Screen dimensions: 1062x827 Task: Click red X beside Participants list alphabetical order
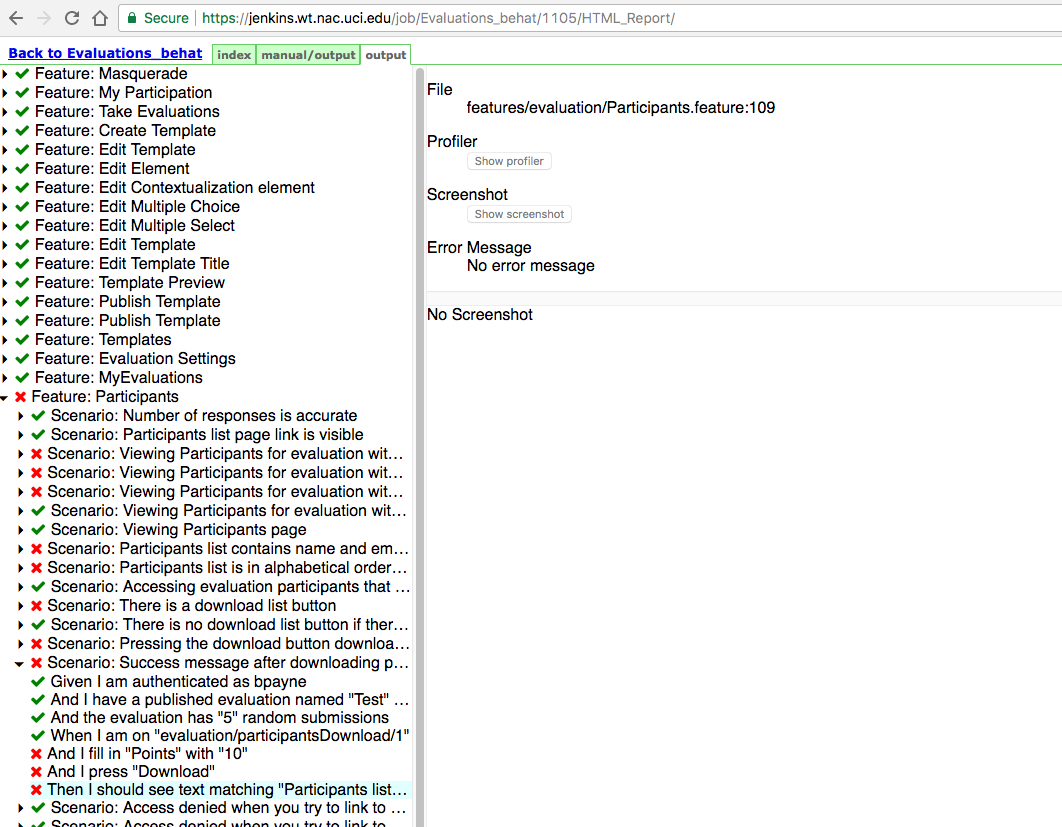[37, 568]
